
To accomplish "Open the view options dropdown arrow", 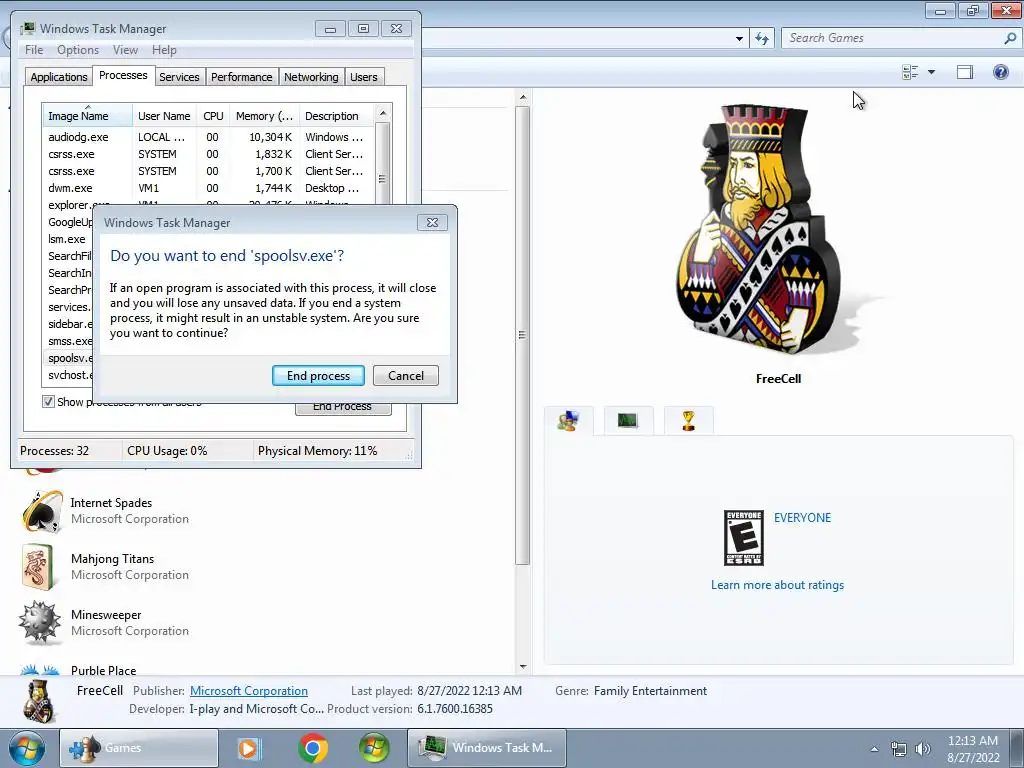I will pyautogui.click(x=931, y=72).
